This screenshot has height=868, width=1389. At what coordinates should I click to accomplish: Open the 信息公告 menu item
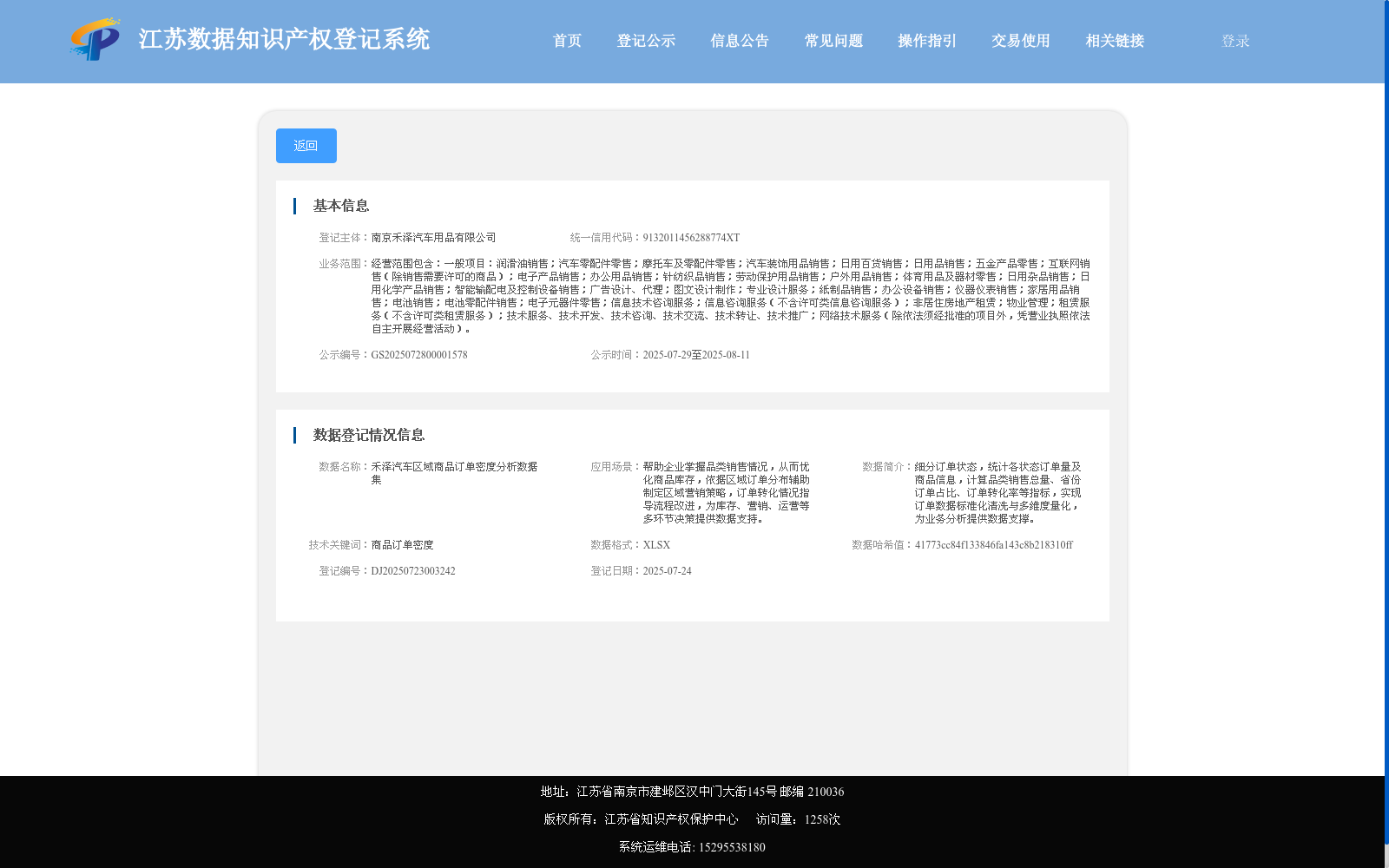[x=740, y=41]
